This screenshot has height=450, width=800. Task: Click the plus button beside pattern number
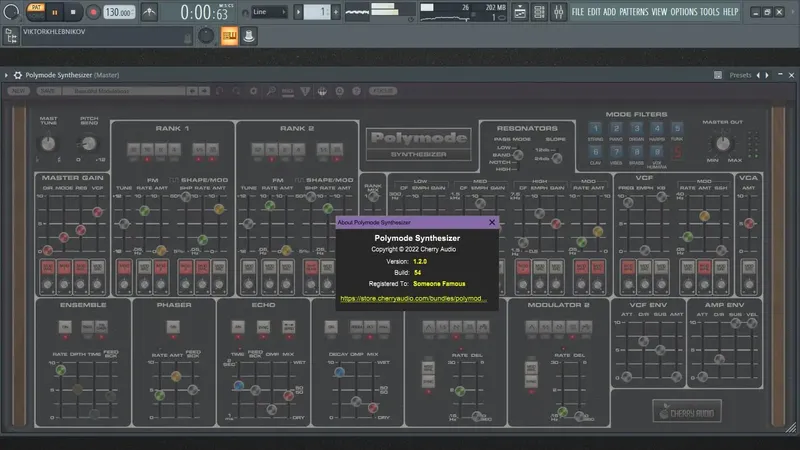tap(336, 12)
